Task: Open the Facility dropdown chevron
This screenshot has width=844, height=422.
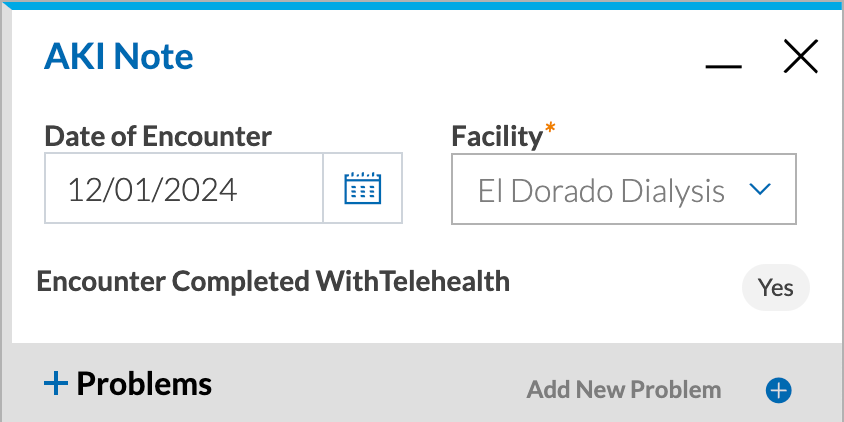Action: click(x=760, y=189)
